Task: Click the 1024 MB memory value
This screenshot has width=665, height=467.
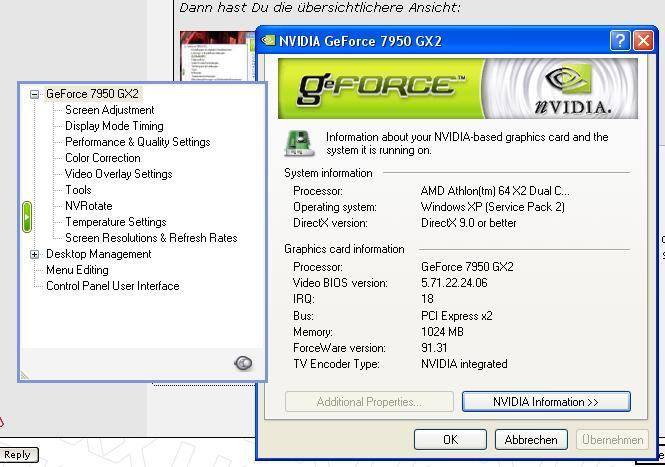Action: pyautogui.click(x=442, y=332)
